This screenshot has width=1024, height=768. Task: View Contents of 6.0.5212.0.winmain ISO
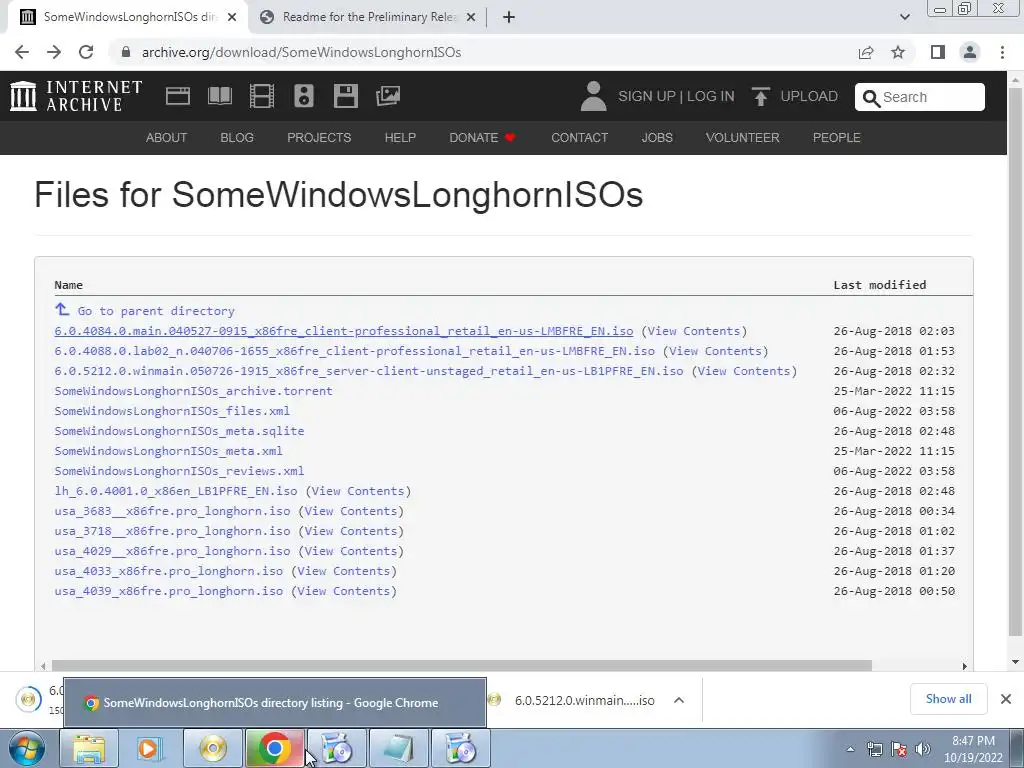(x=744, y=371)
